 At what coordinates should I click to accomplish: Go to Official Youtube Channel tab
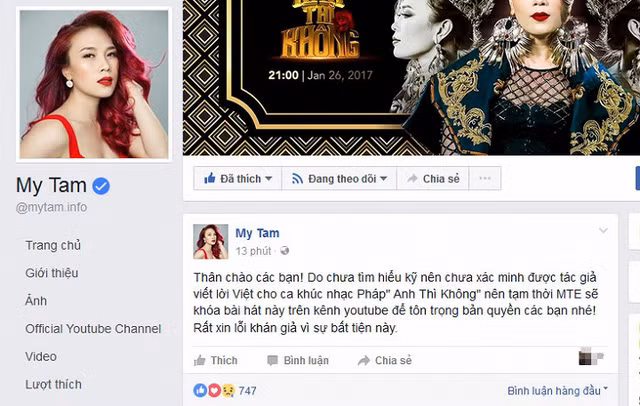93,328
